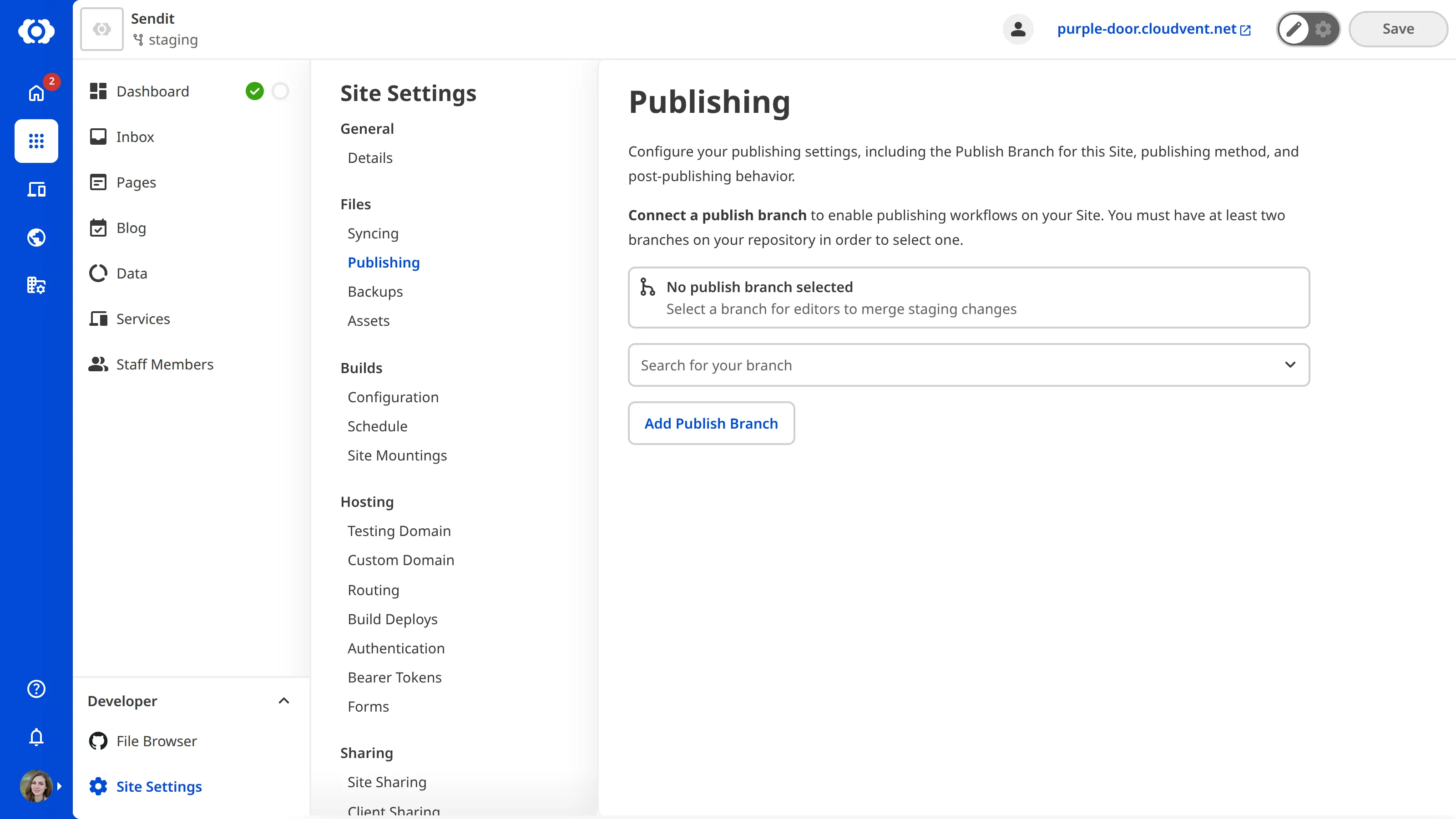Open Bearer Tokens settings

click(x=394, y=677)
